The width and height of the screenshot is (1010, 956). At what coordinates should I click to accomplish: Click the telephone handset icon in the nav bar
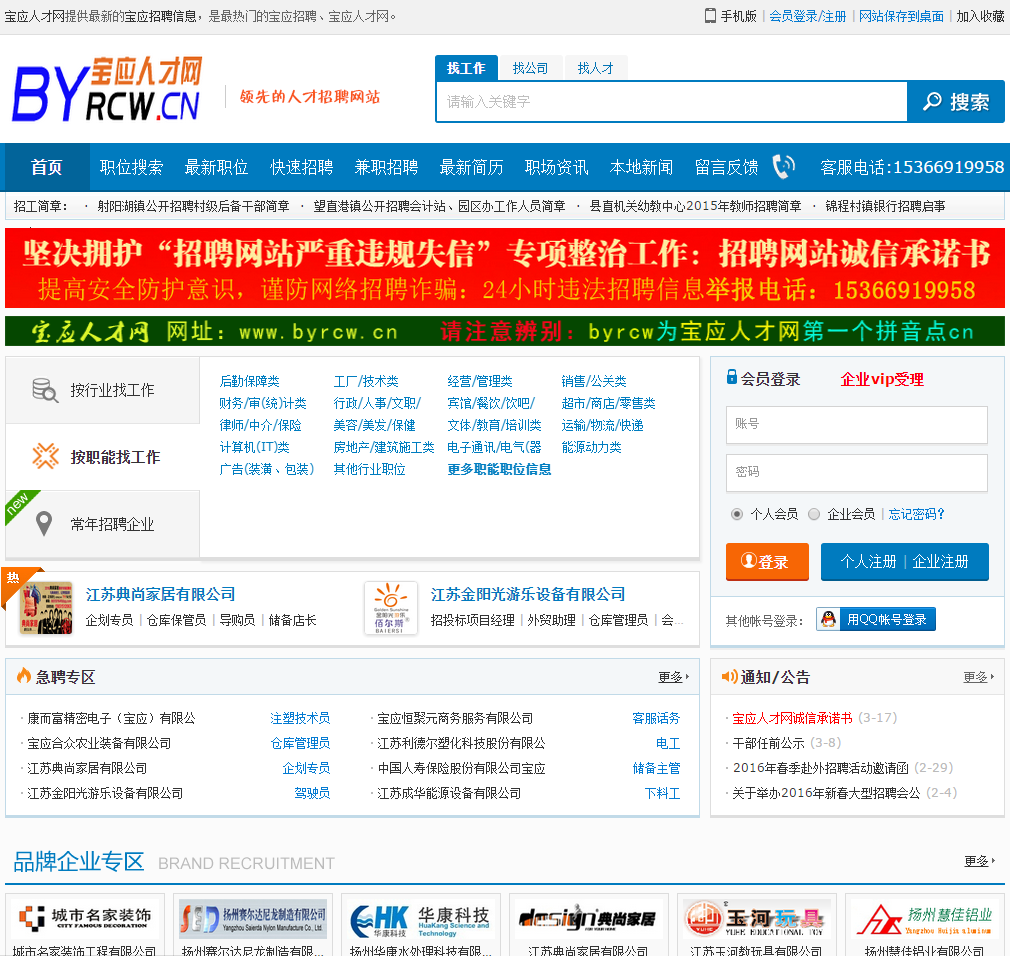[x=783, y=167]
